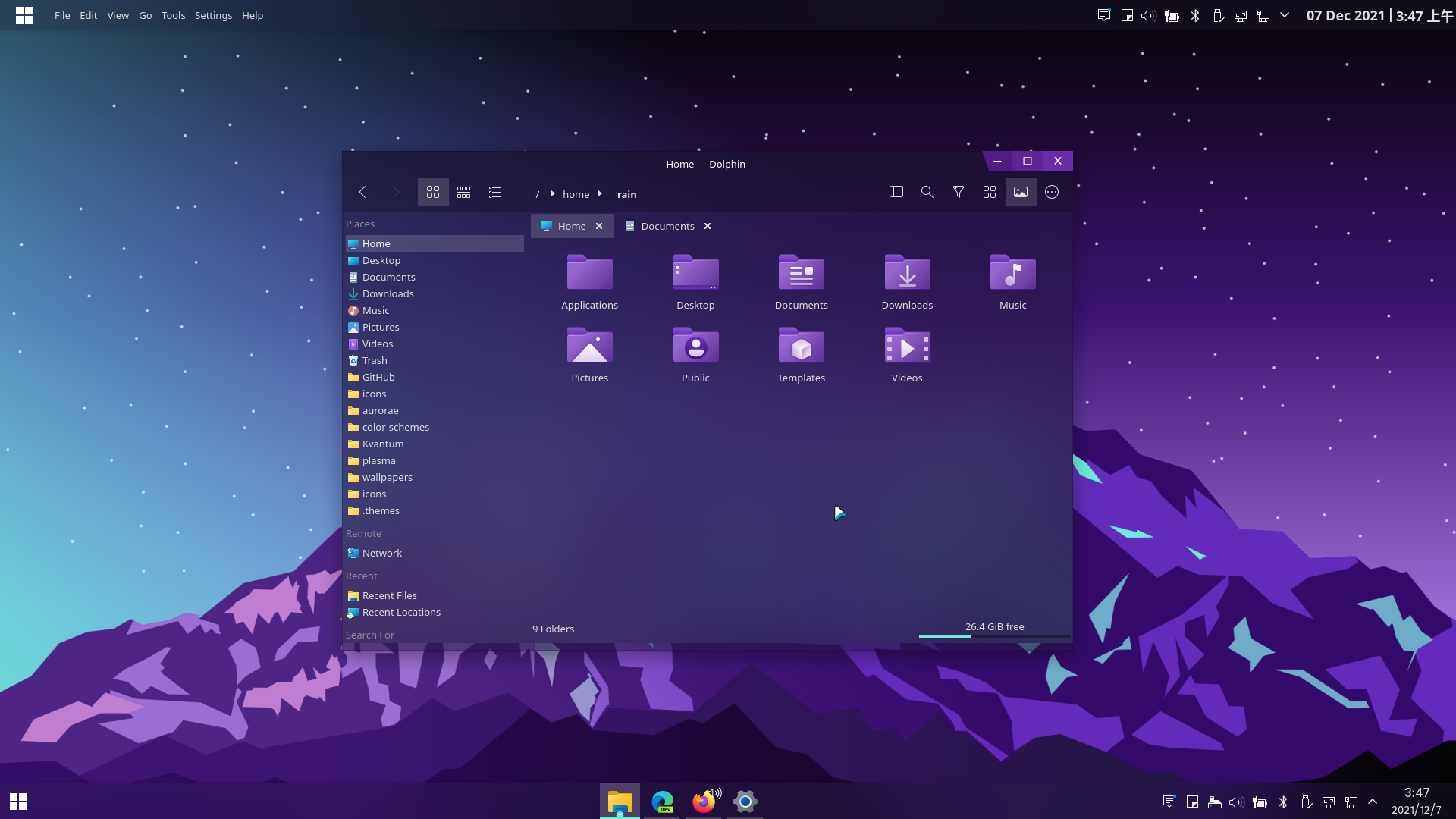
Task: Open the Dolphin more-options circle menu
Action: click(x=1052, y=193)
